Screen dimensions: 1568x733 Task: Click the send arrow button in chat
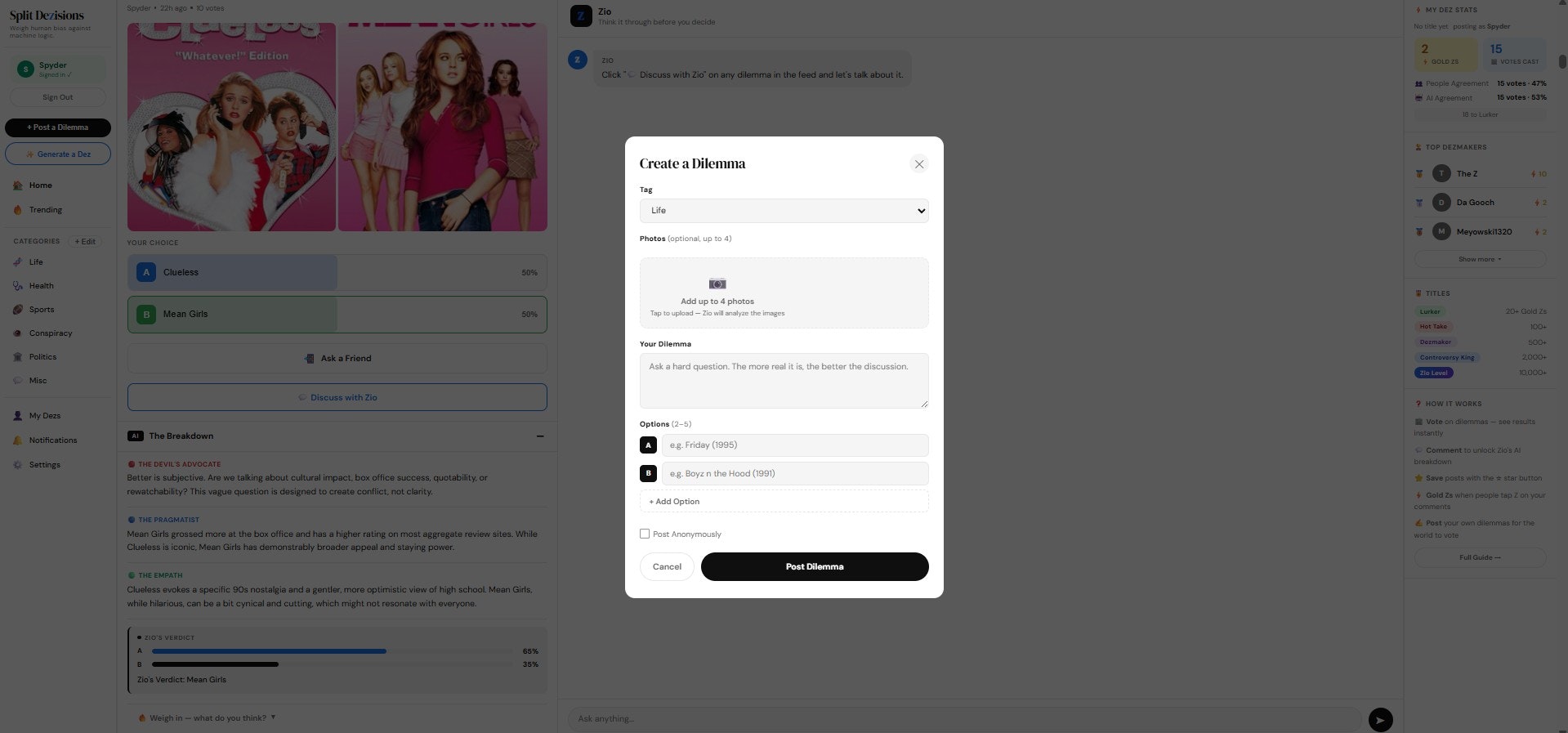coord(1380,720)
